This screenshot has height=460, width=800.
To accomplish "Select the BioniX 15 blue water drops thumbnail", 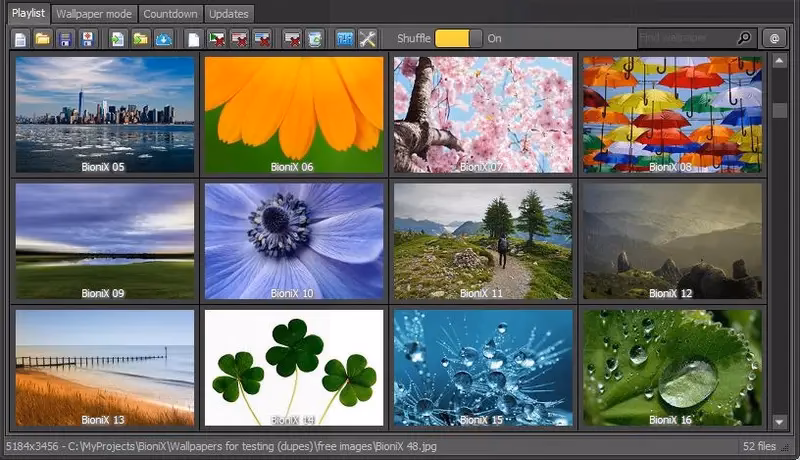I will [x=483, y=368].
